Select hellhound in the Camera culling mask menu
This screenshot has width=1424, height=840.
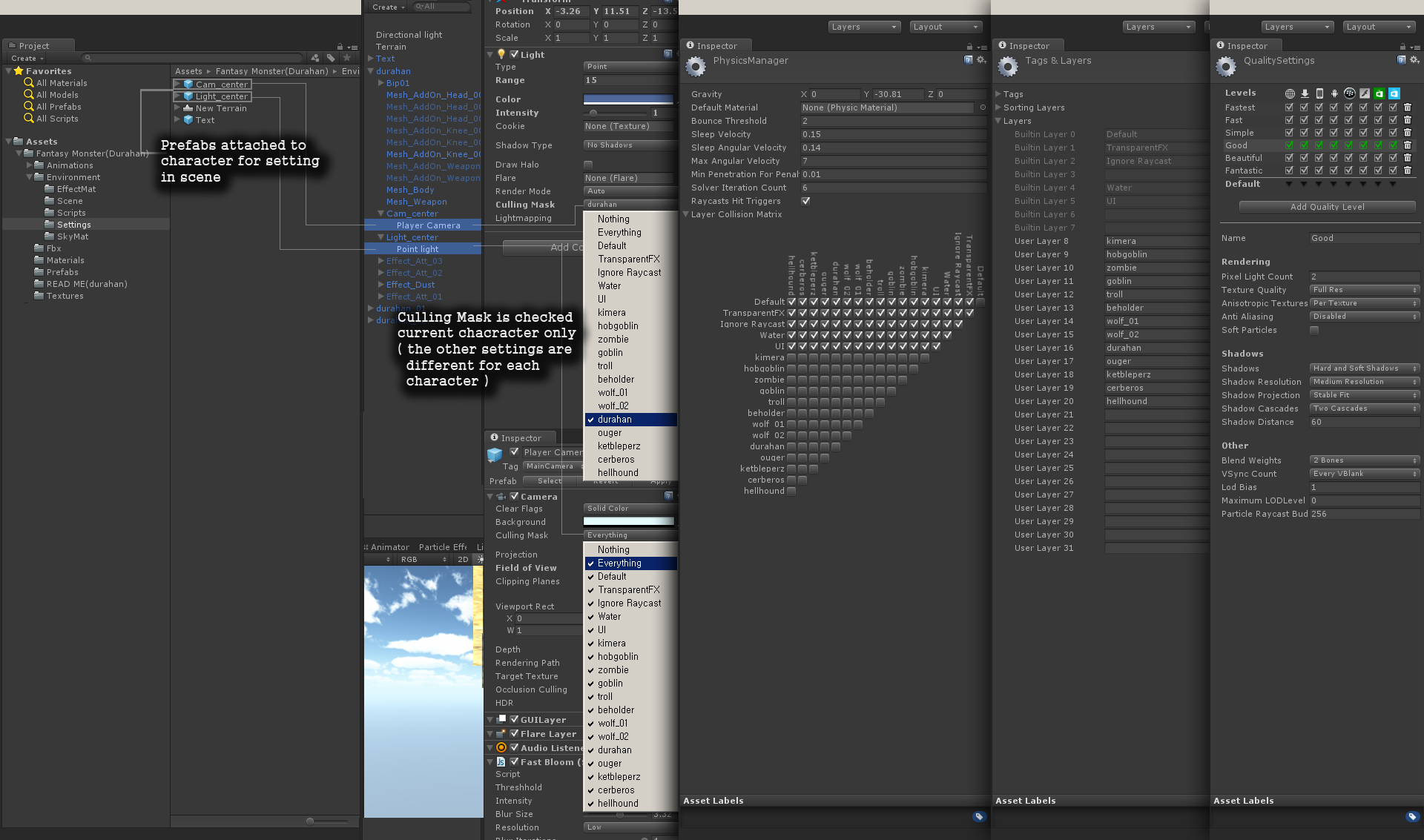(630, 804)
